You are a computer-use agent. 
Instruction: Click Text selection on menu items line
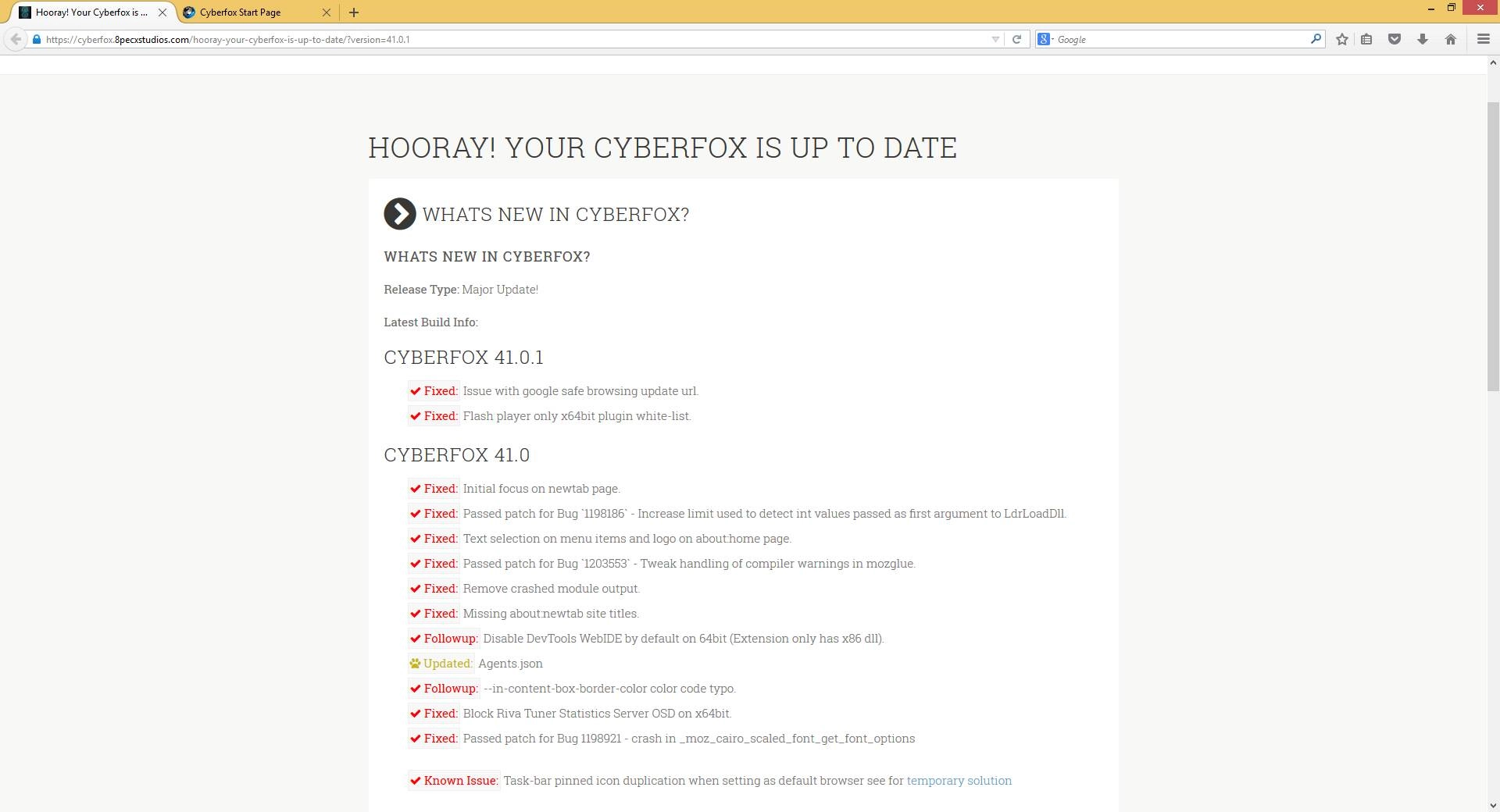pyautogui.click(x=627, y=539)
